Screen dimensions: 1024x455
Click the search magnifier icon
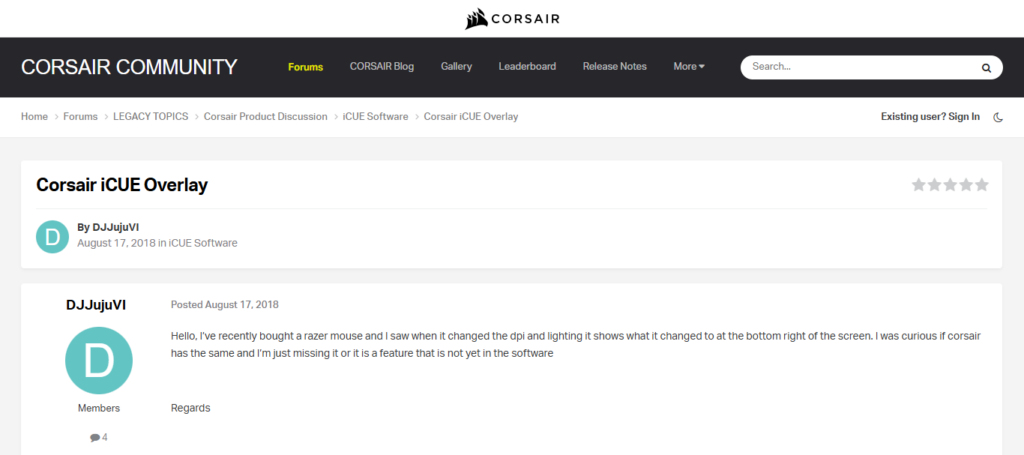click(986, 67)
